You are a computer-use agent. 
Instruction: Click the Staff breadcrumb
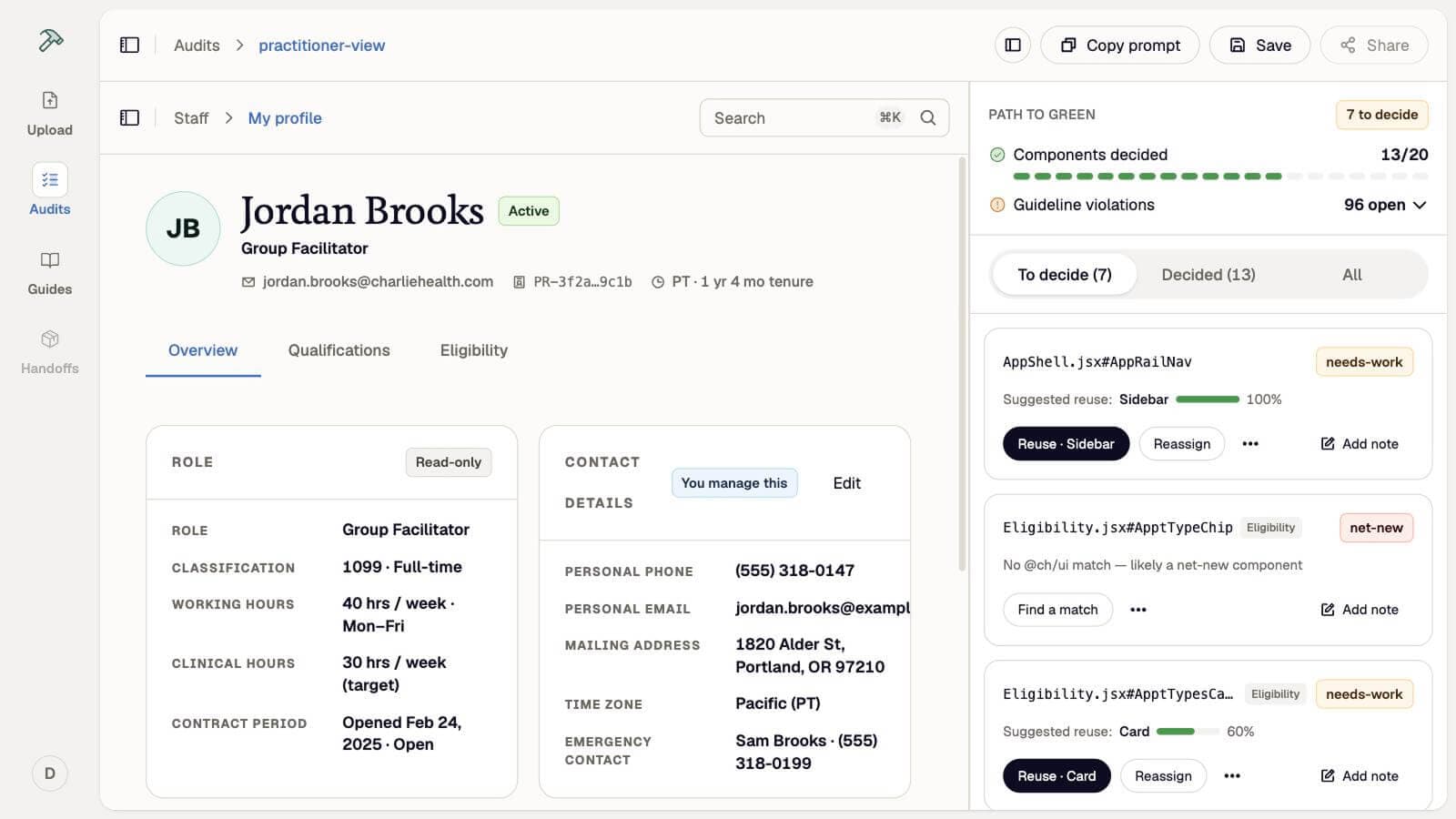(x=191, y=118)
